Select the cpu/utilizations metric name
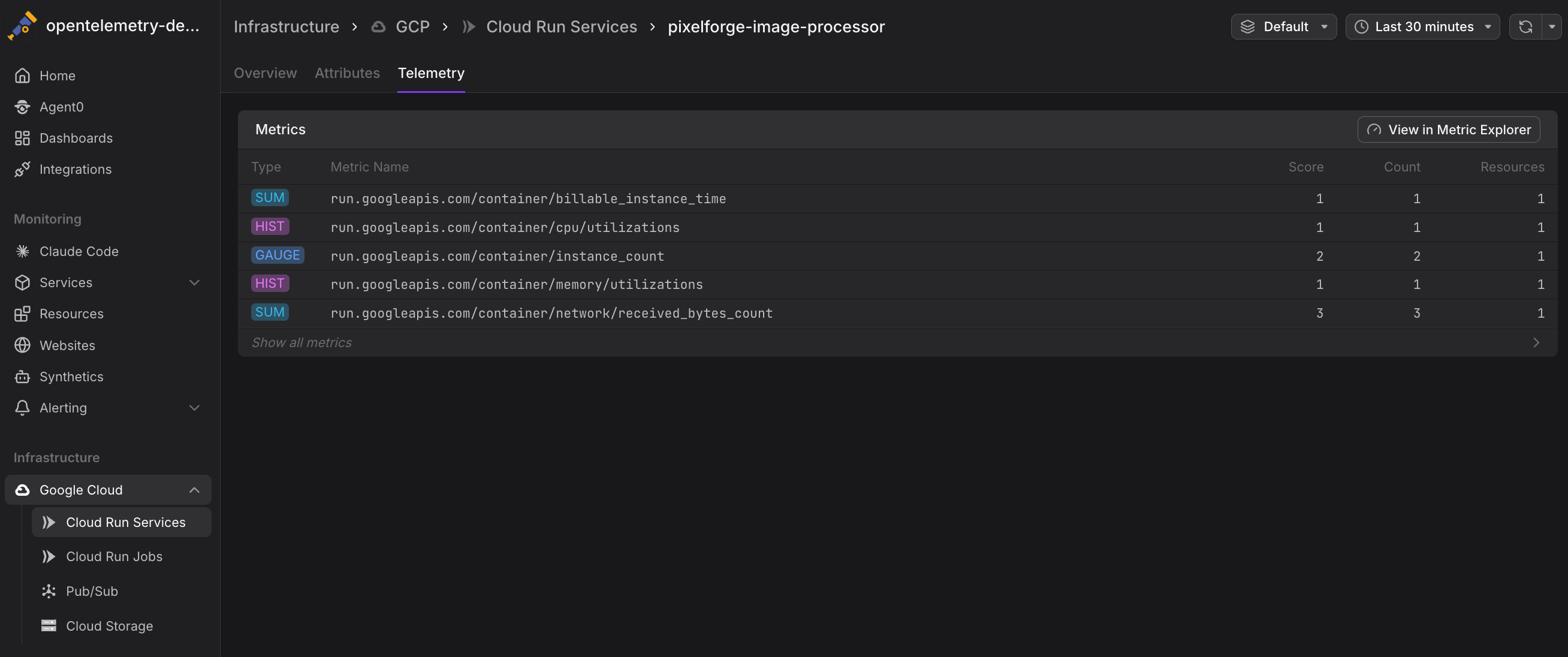 [x=505, y=227]
